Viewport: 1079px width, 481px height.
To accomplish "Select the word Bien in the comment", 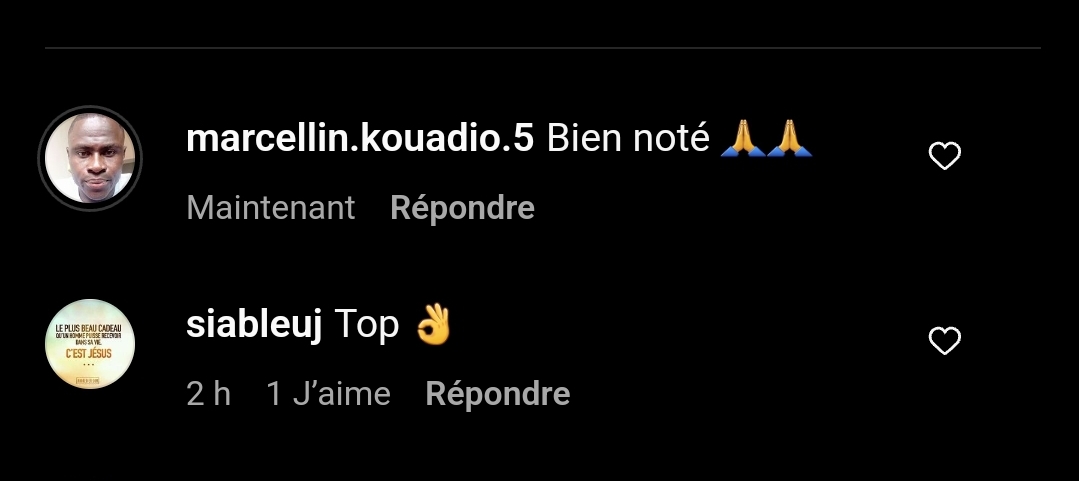I will [x=584, y=138].
